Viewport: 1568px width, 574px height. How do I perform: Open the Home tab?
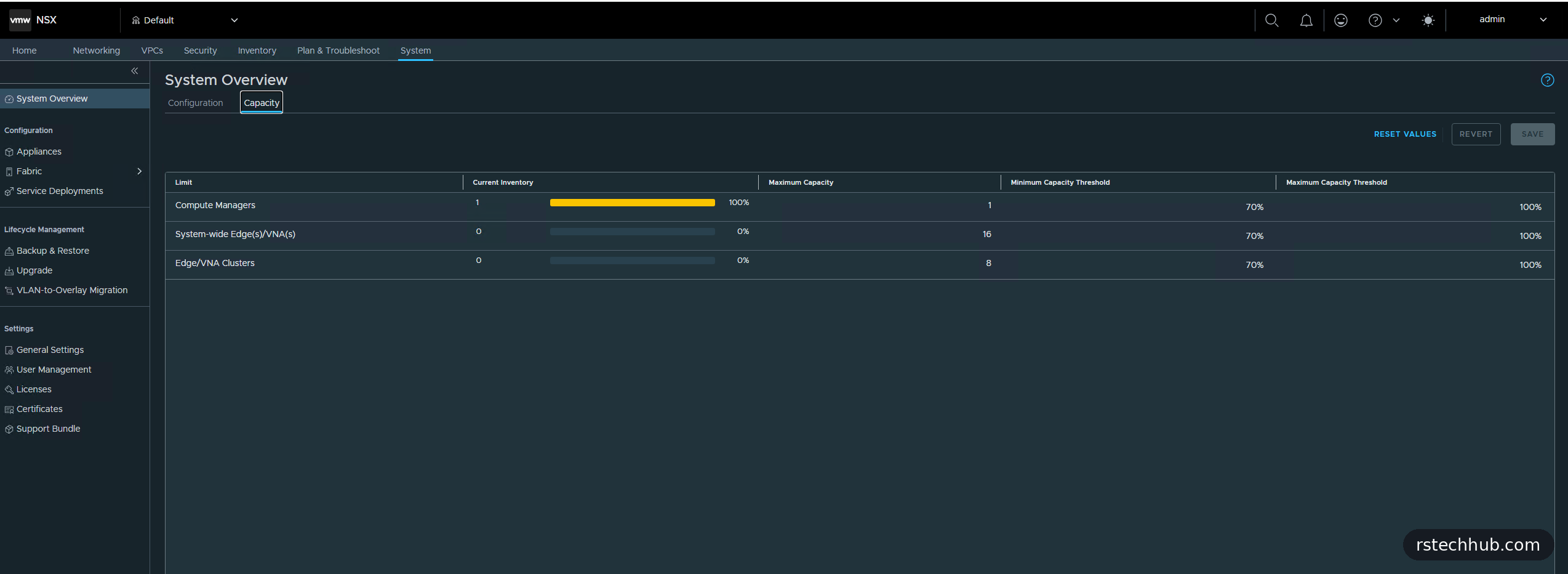[25, 51]
